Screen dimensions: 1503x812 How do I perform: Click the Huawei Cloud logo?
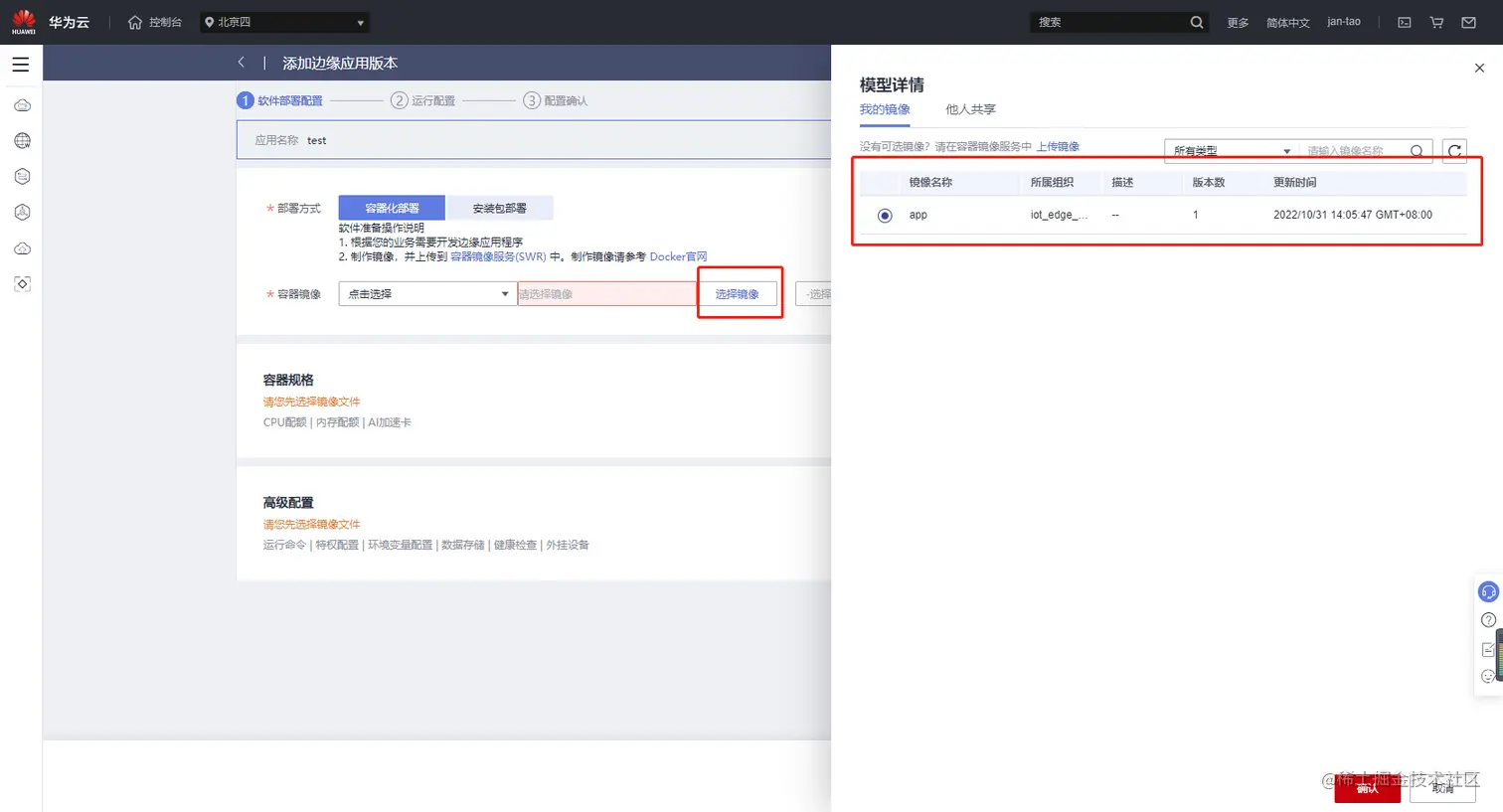(x=24, y=22)
